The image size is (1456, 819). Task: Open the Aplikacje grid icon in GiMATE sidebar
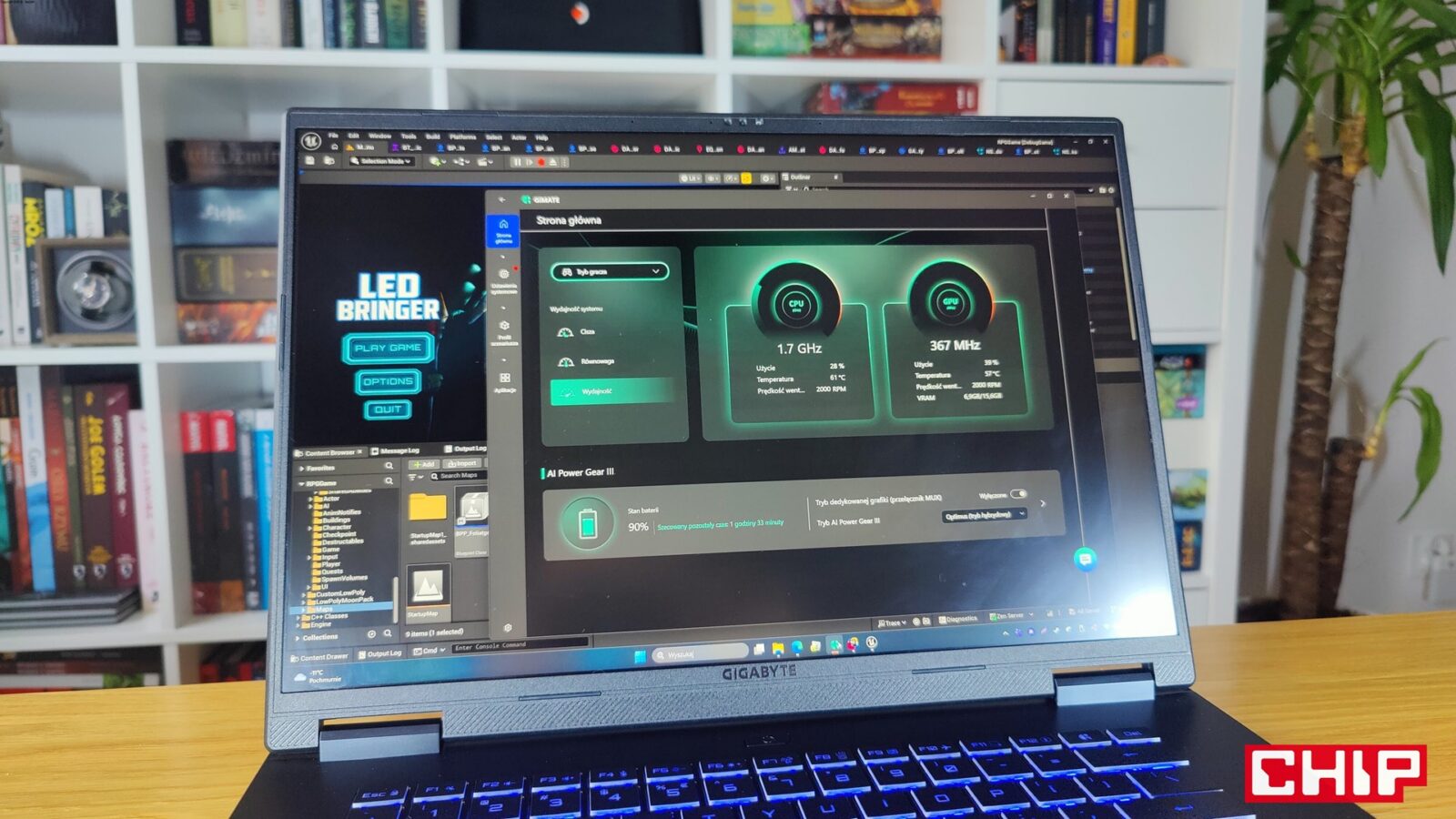[x=504, y=380]
